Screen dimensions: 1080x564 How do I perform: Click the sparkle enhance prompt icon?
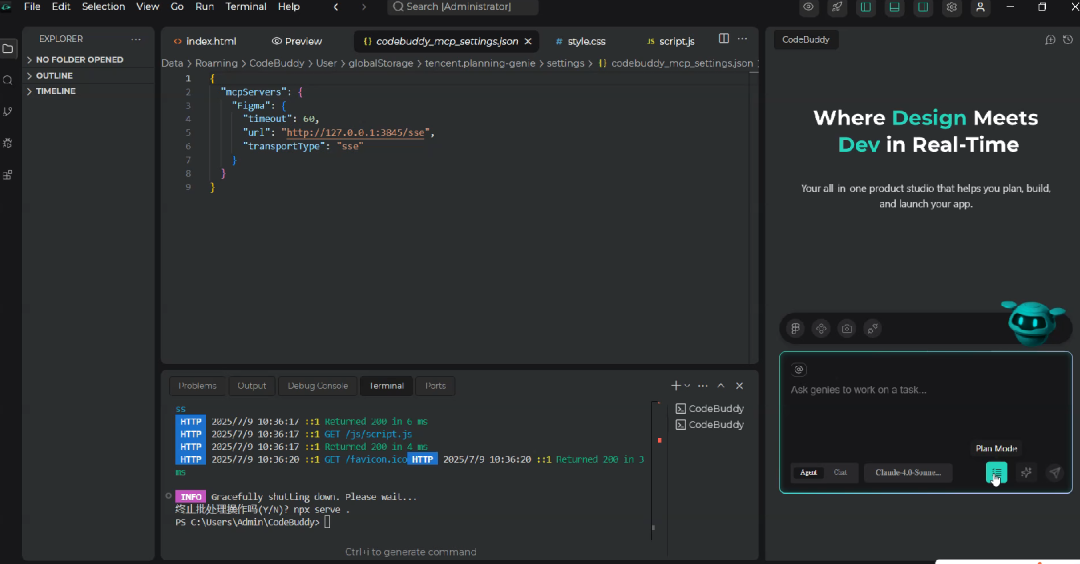click(1026, 472)
